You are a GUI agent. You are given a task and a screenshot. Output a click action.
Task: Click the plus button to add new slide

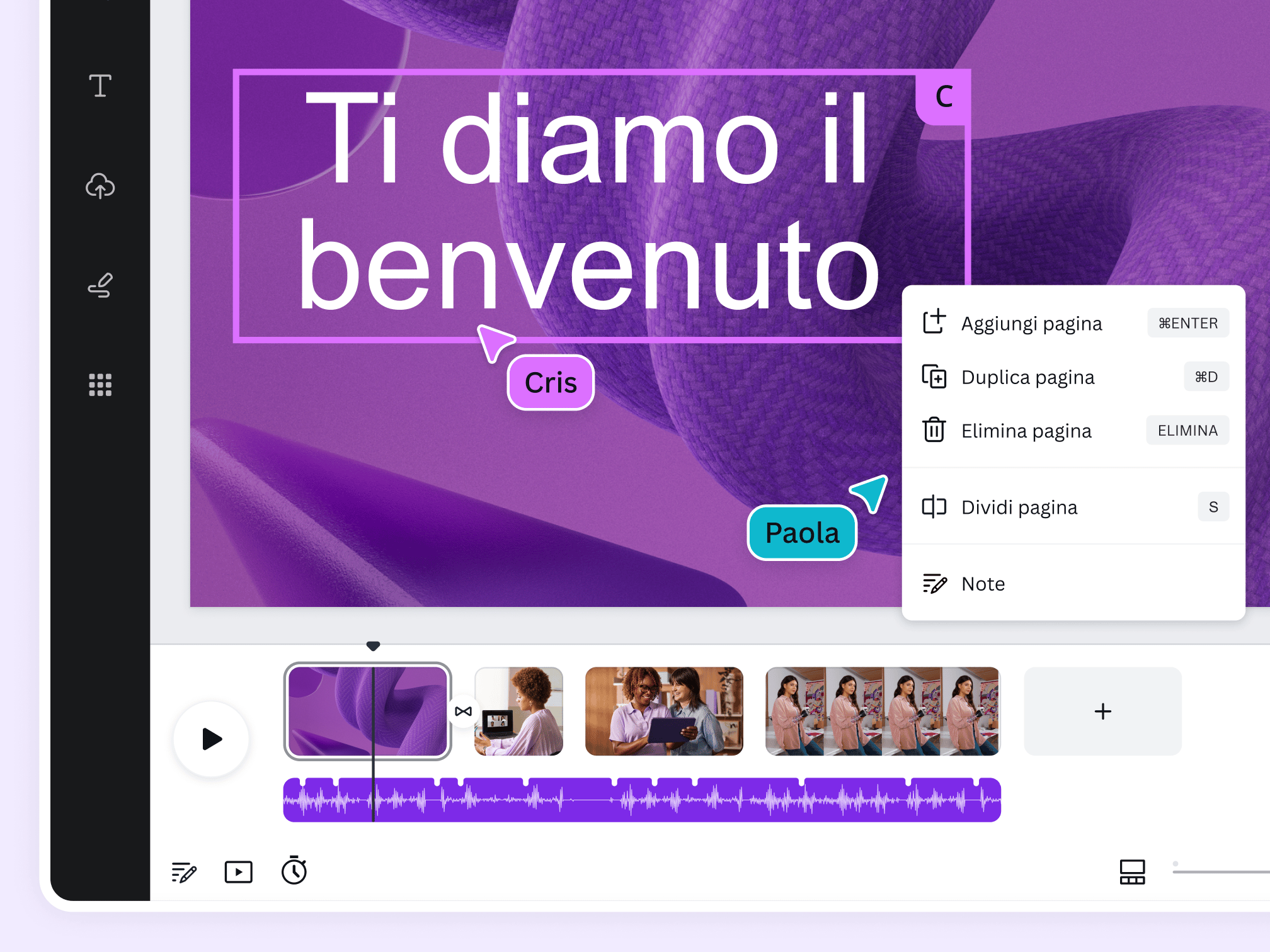pyautogui.click(x=1102, y=711)
